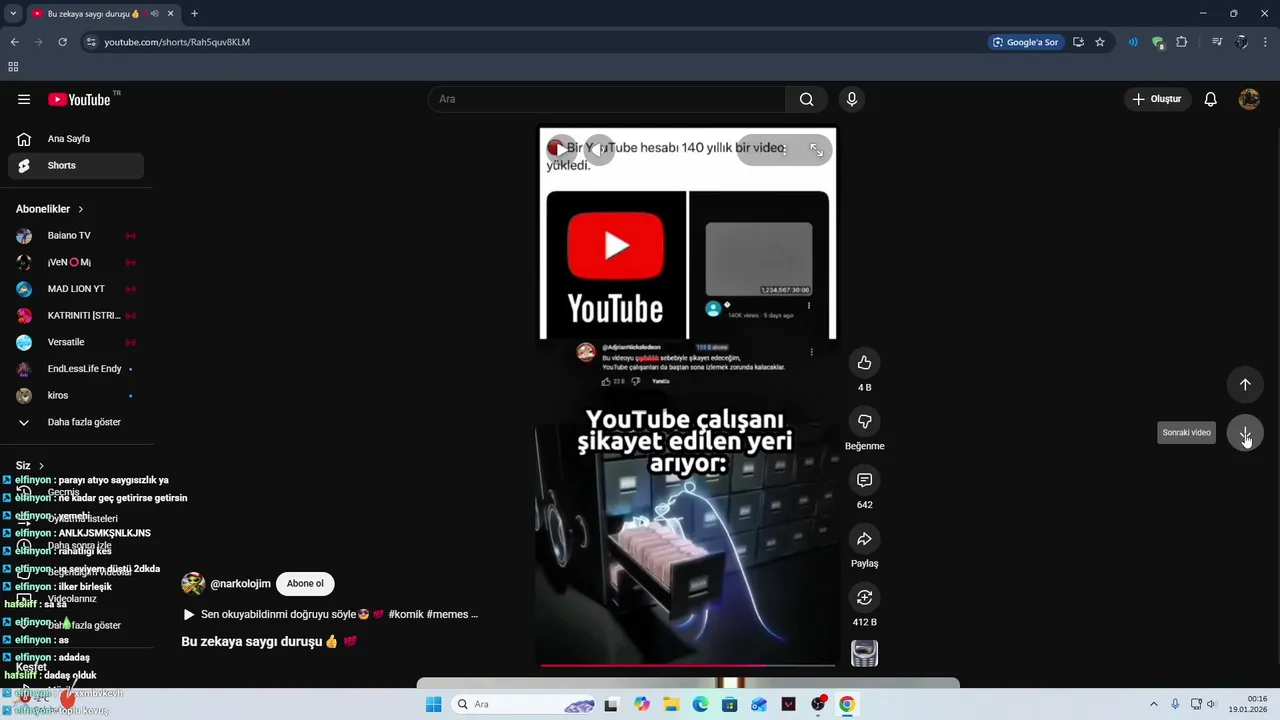Seek on the red Shorts progress bar

(688, 665)
